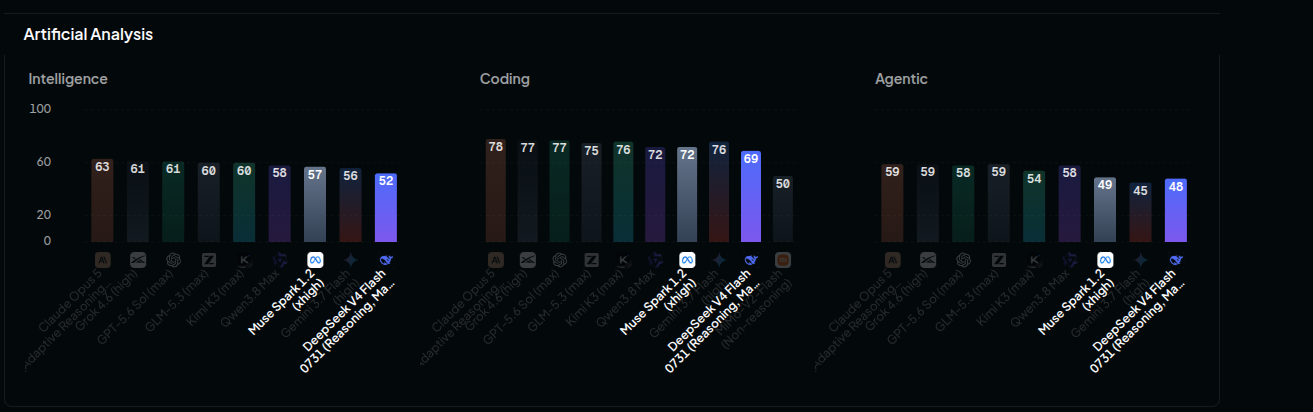Image resolution: width=1313 pixels, height=412 pixels.
Task: Select the purple bar labeled 52 in Intelligence
Action: pos(386,207)
